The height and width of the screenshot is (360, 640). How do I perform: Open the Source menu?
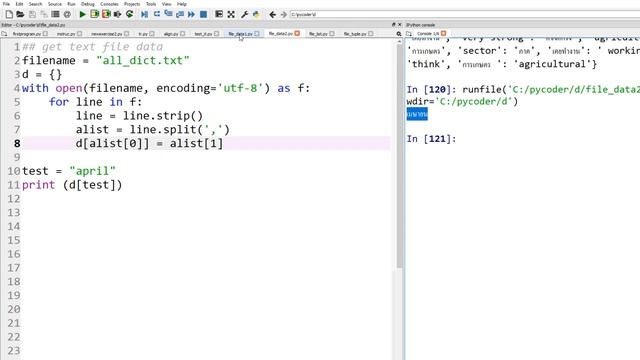54,4
